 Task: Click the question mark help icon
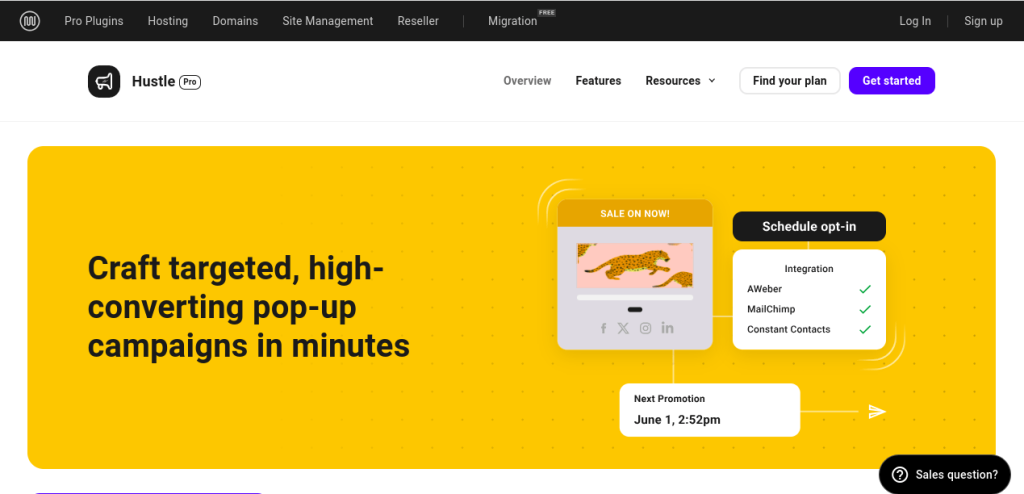point(900,474)
